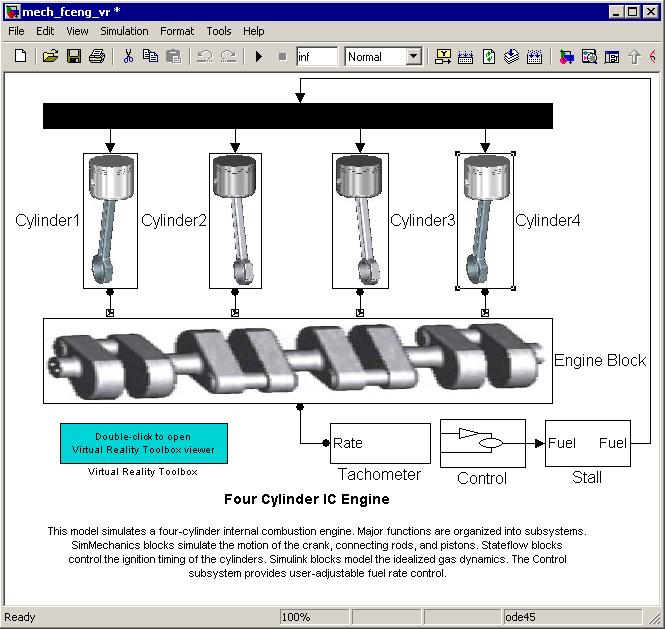The width and height of the screenshot is (665, 629).
Task: Open the Library Browser icon
Action: pos(566,56)
